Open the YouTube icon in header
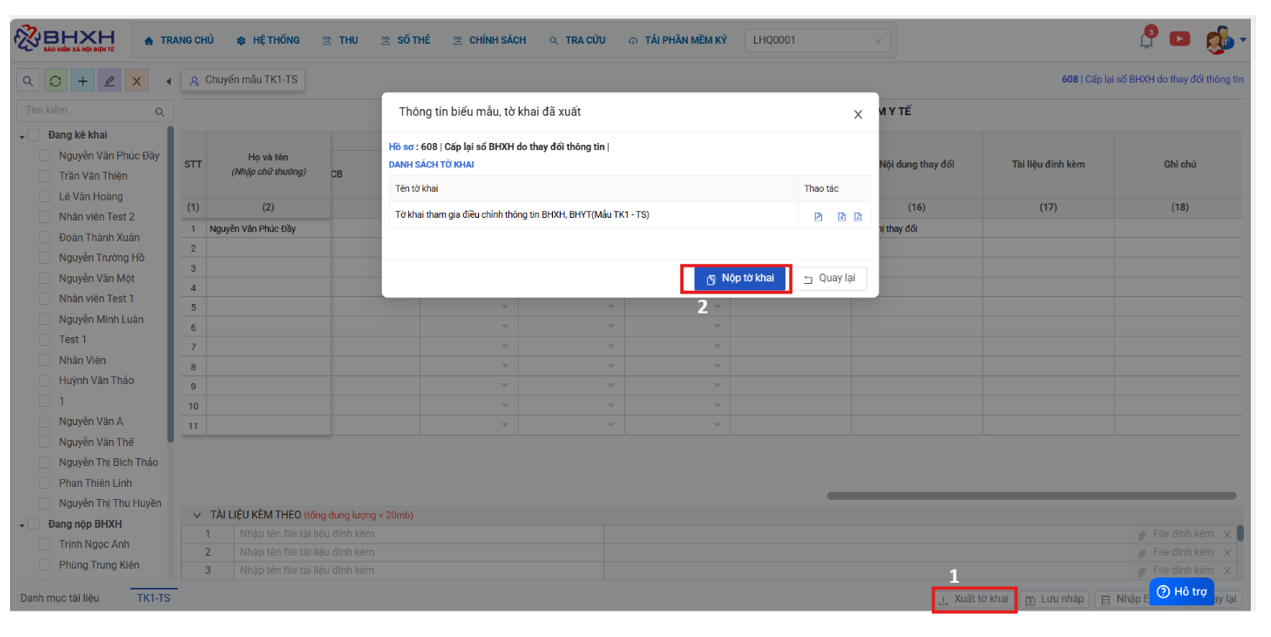The height and width of the screenshot is (637, 1271). (1180, 39)
